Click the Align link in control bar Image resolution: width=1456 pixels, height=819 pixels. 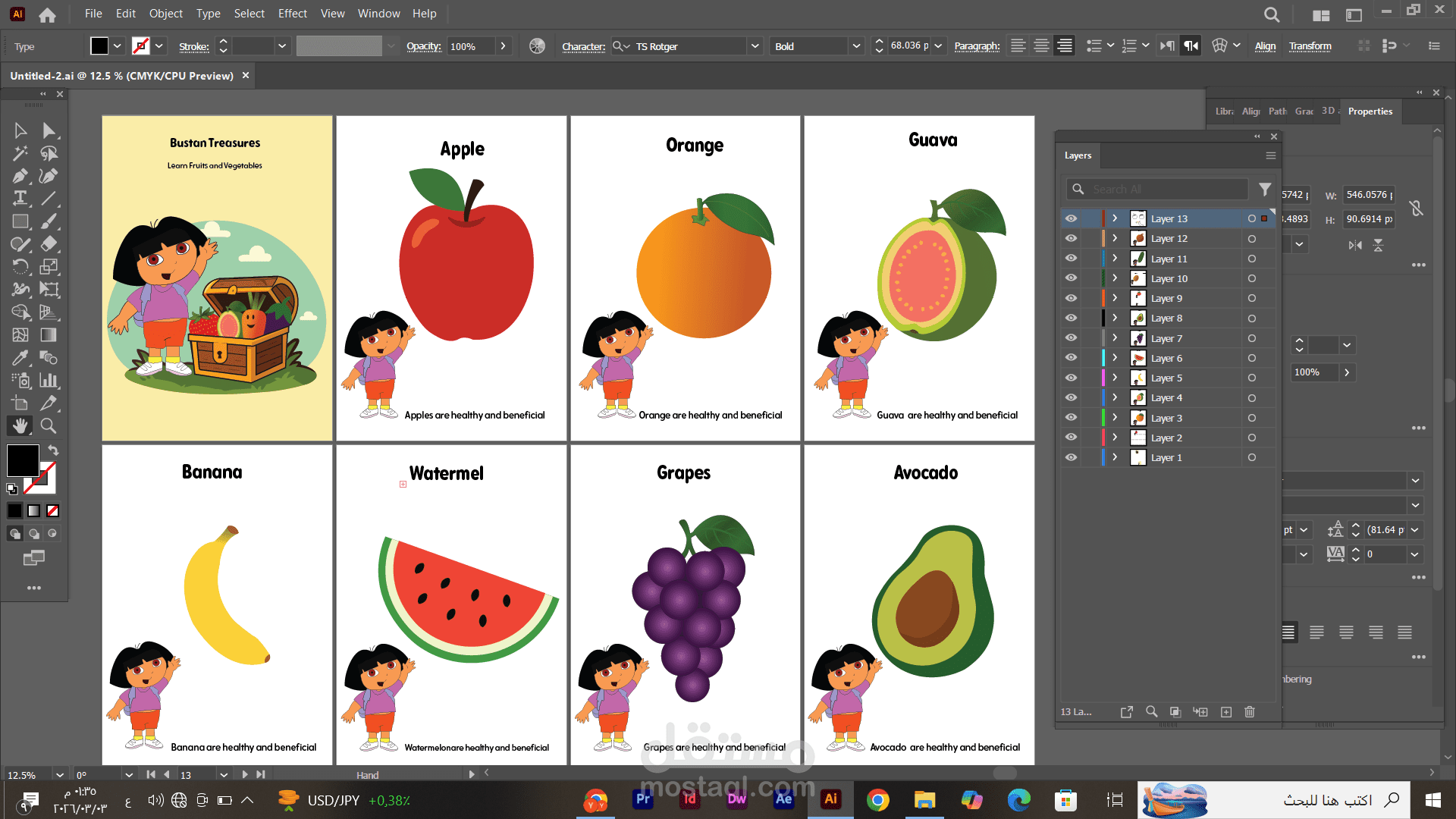tap(1265, 46)
